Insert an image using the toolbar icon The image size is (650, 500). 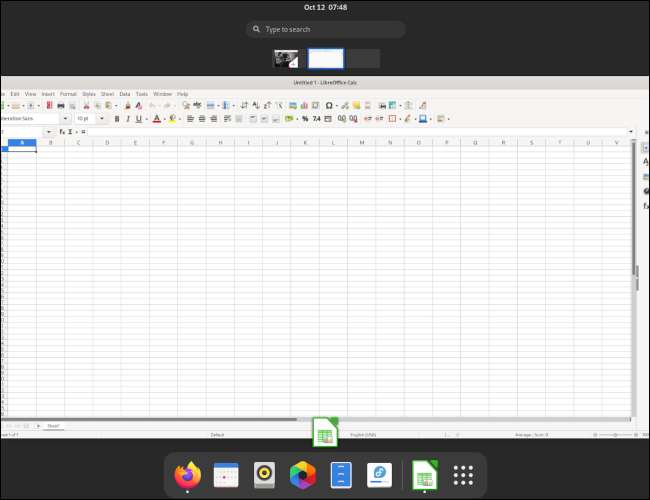point(293,105)
